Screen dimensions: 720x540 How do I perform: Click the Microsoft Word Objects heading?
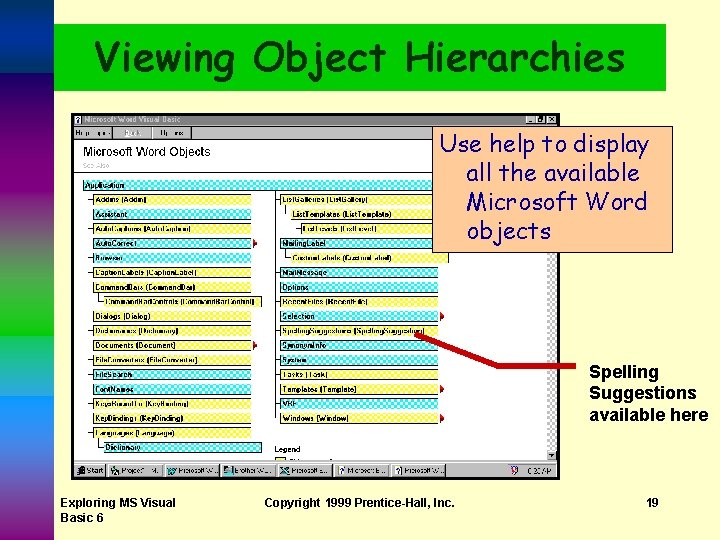coord(146,152)
